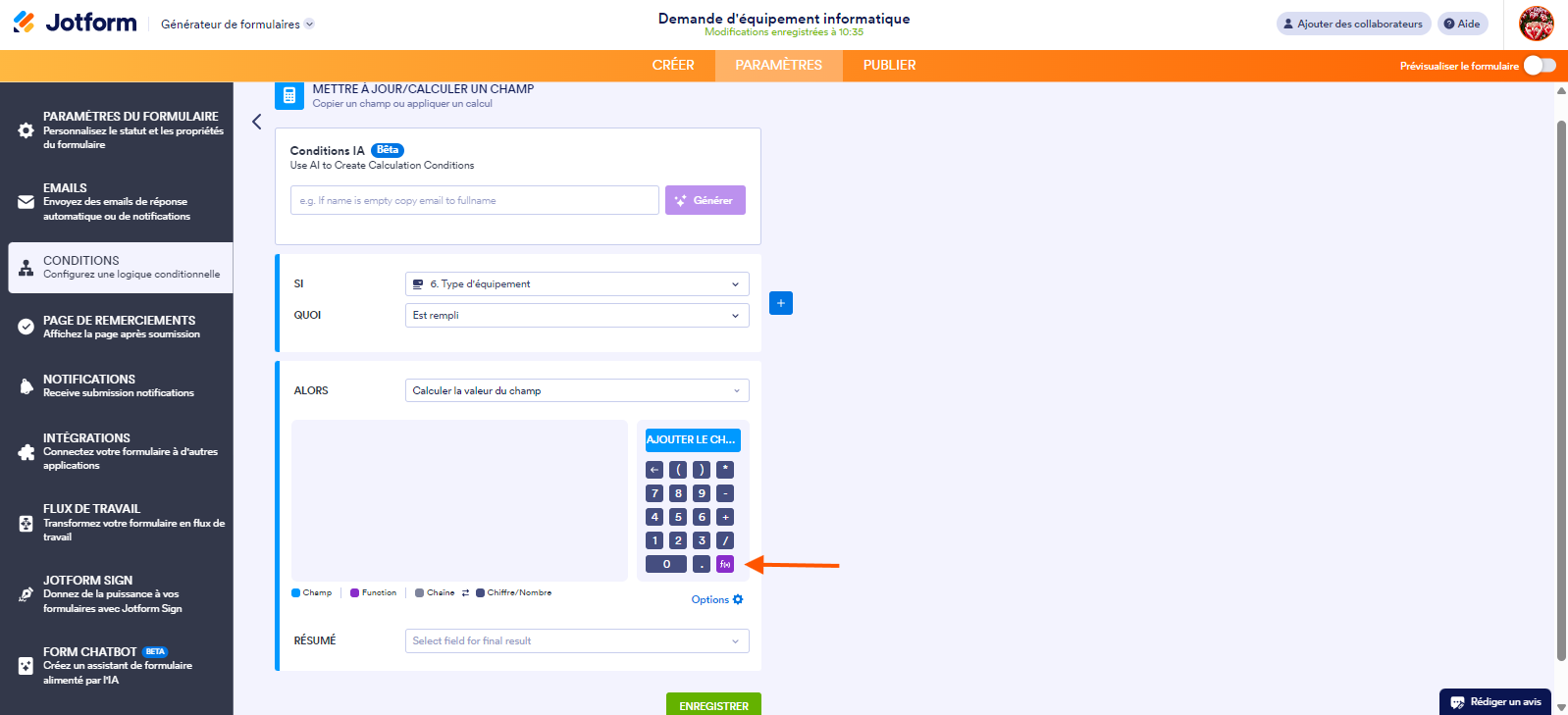Image resolution: width=1568 pixels, height=715 pixels.
Task: Insert an opening parenthesis from the keypad
Action: pos(678,470)
